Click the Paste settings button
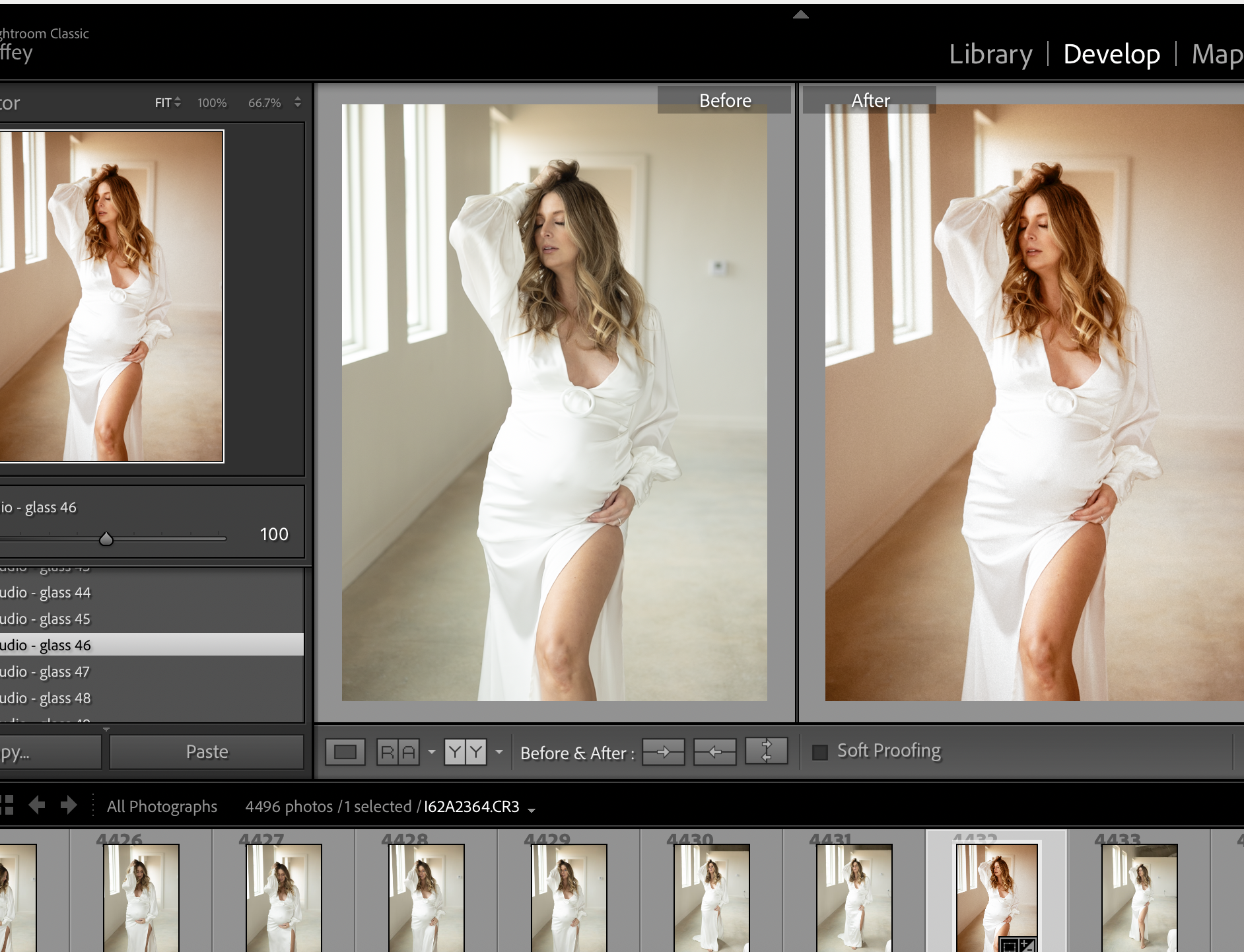 [x=207, y=752]
